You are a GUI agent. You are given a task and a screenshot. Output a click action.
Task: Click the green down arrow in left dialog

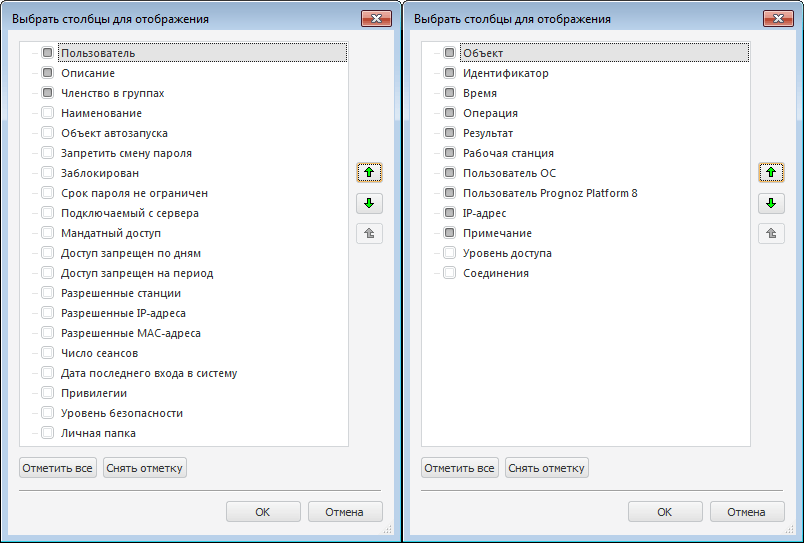[x=369, y=203]
